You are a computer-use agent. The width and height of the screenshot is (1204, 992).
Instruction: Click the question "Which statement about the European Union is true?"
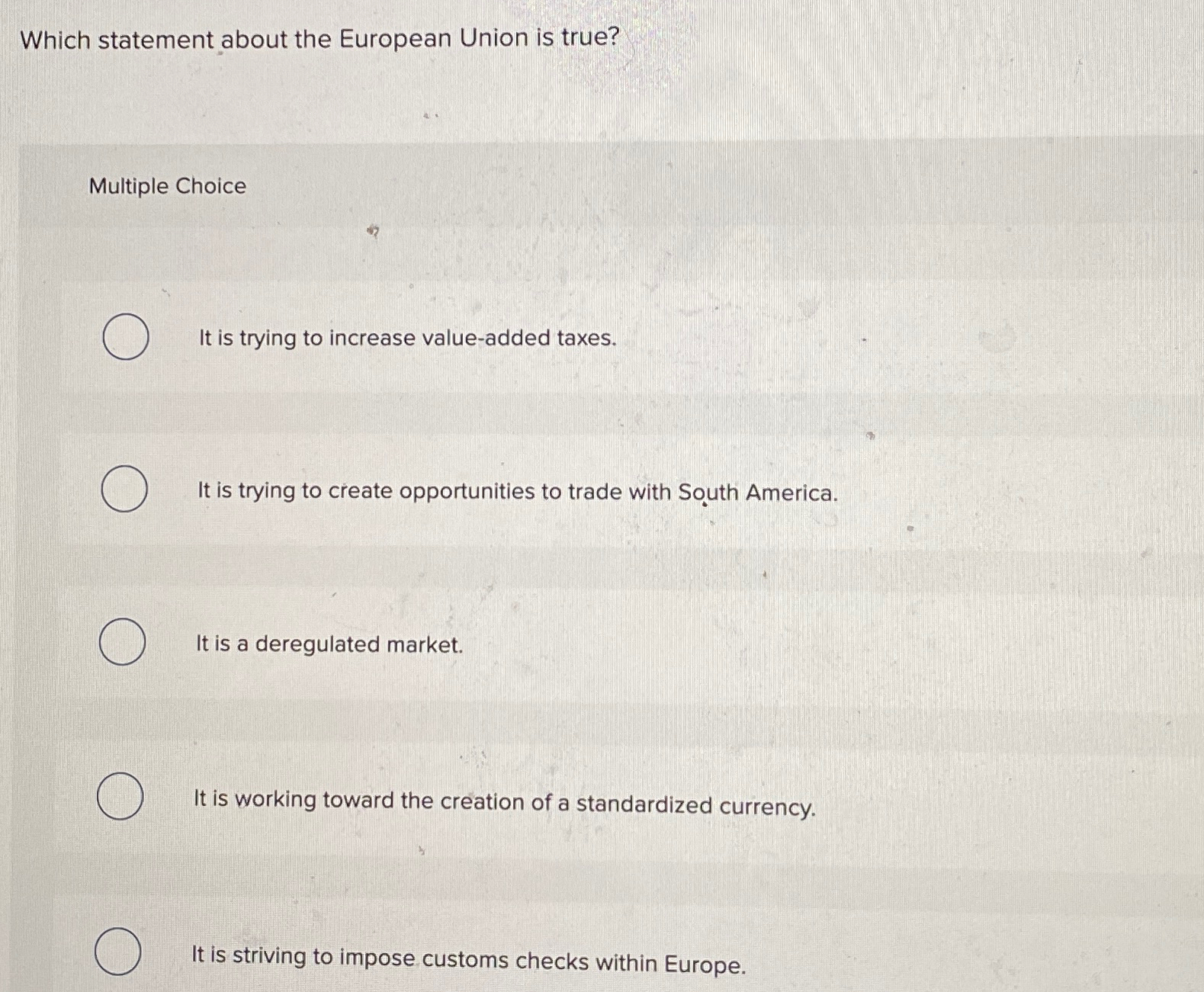(320, 38)
